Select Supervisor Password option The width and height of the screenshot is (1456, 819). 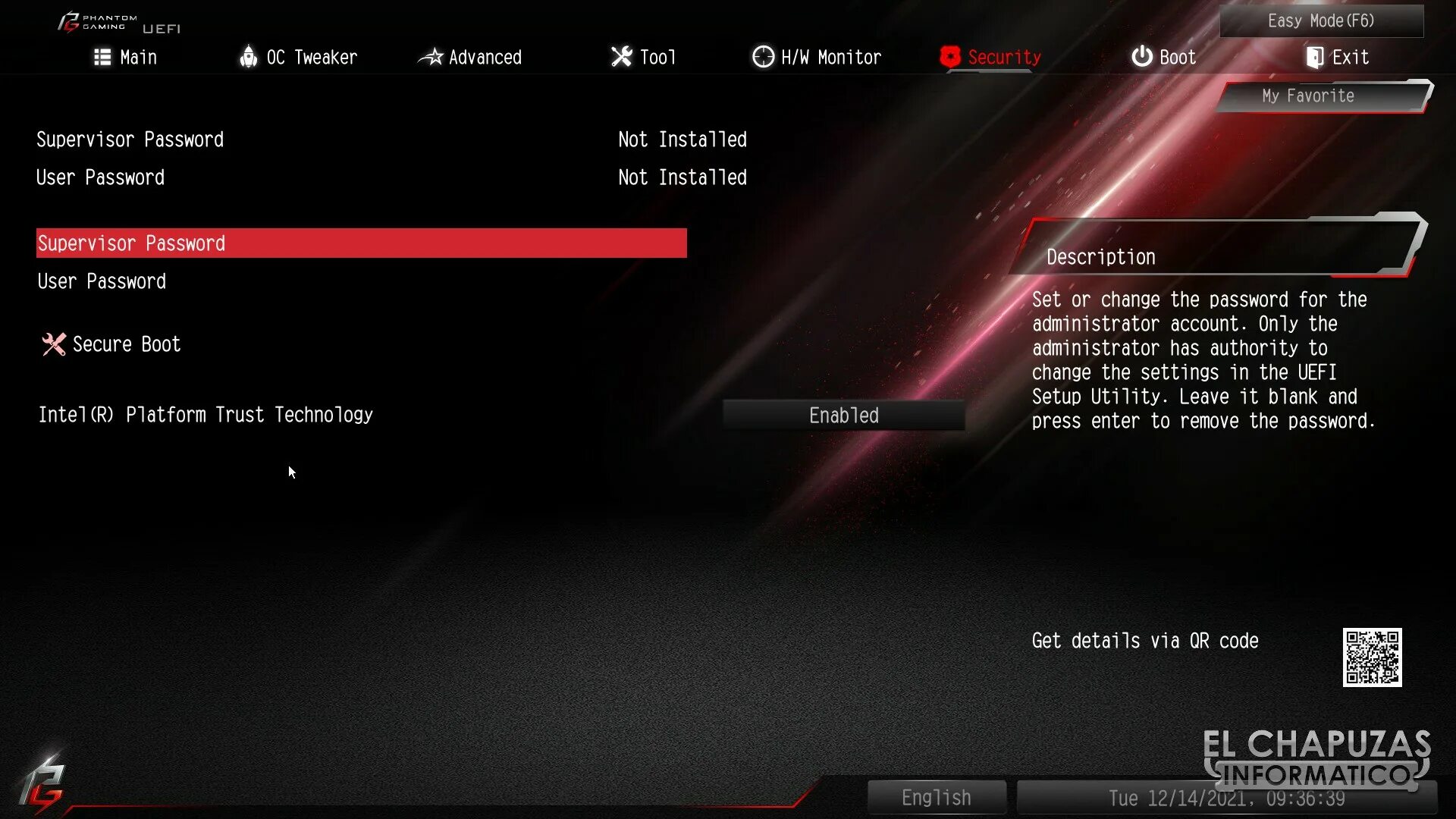(x=361, y=243)
